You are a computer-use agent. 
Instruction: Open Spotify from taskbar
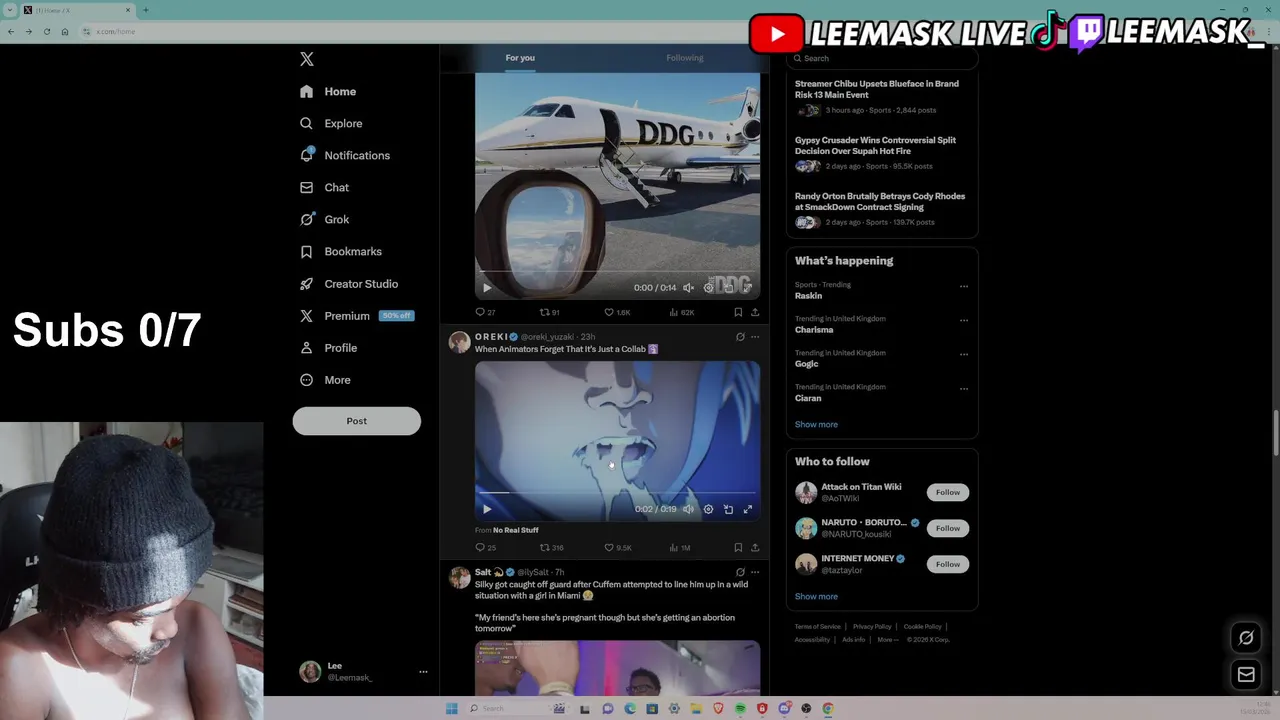click(740, 709)
